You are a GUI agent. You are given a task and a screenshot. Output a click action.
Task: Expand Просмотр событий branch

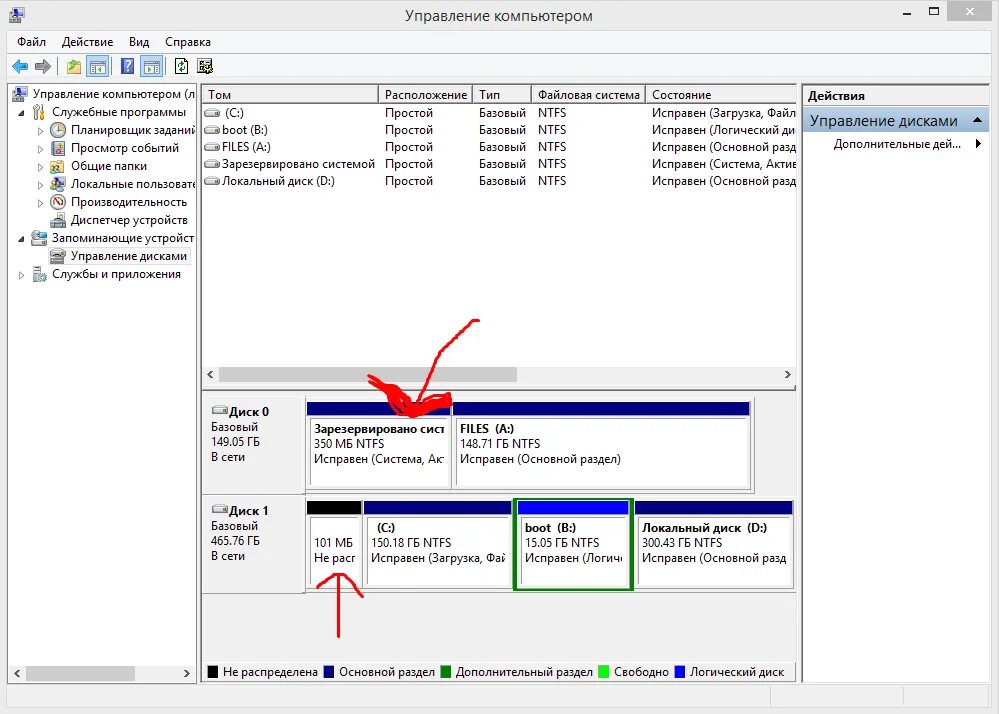(40, 148)
